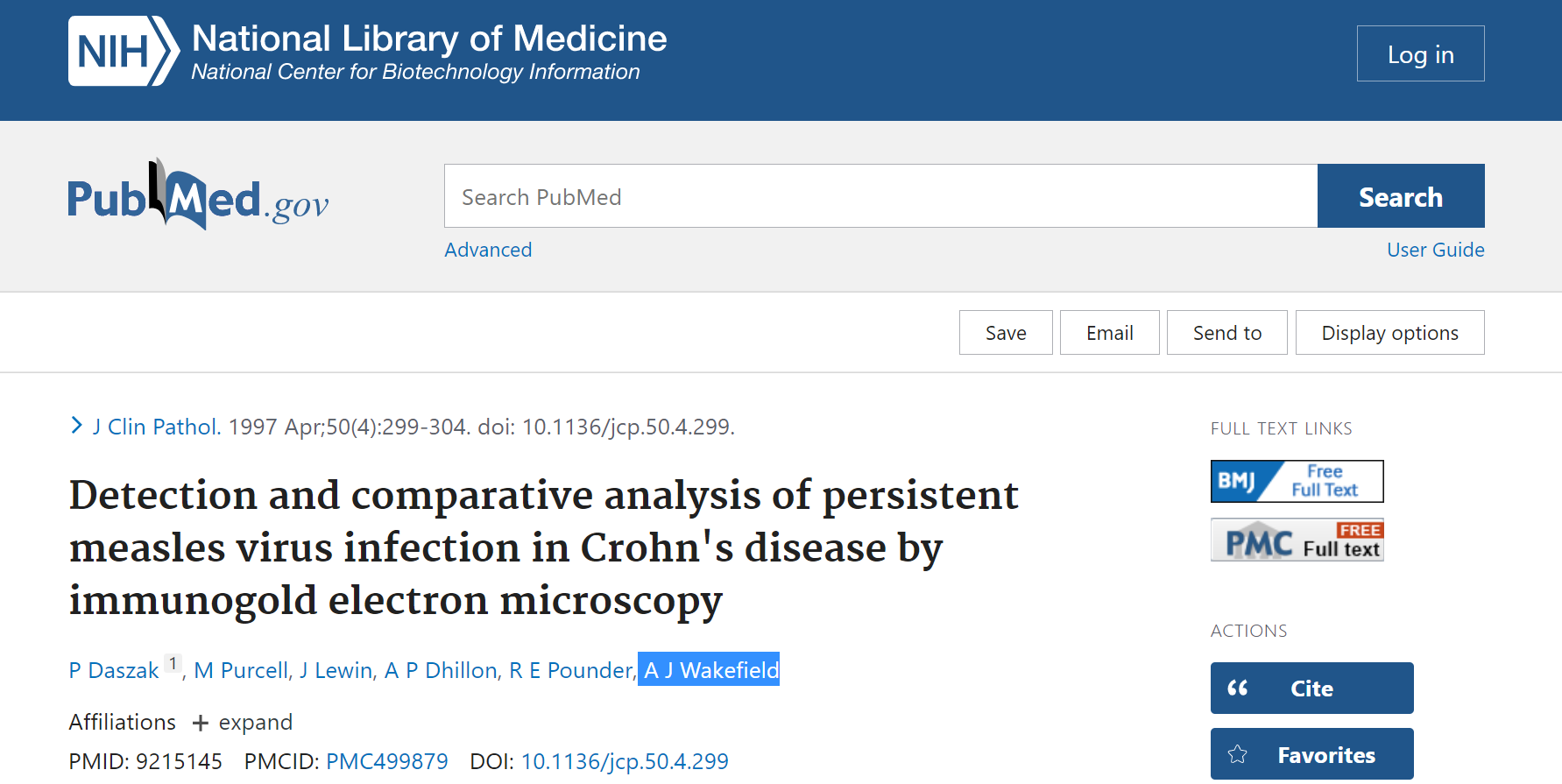Open the Display options dropdown
This screenshot has height=784, width=1562.
coord(1389,333)
